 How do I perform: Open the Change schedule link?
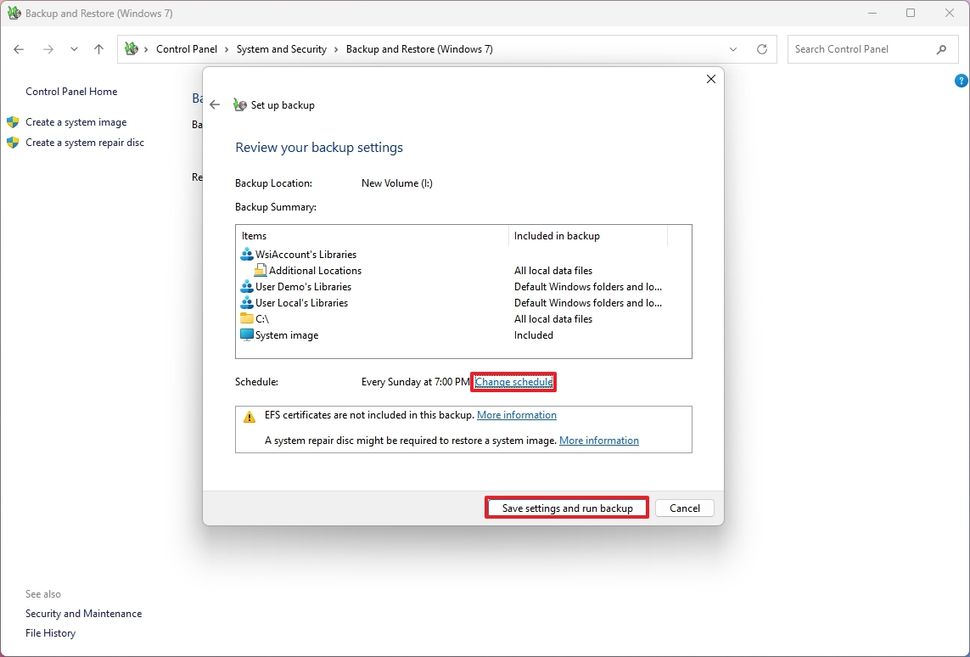[x=513, y=382]
